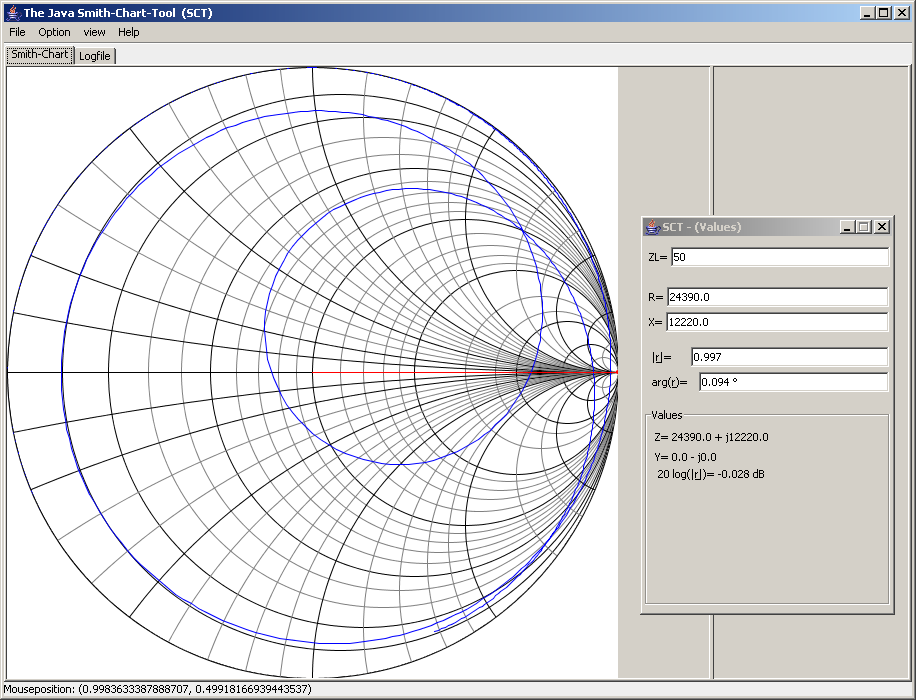Minimize the Java Smith-Chart-Tool main window
This screenshot has height=700, width=916.
868,13
